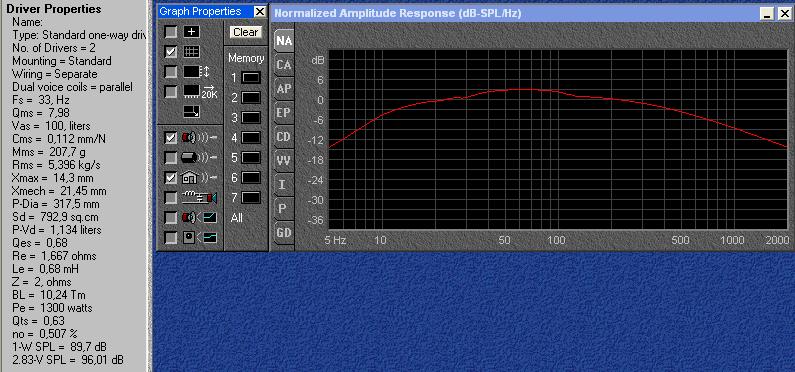Click the filter circuit coil icon
Image resolution: width=795 pixels, height=372 pixels.
coord(199,197)
